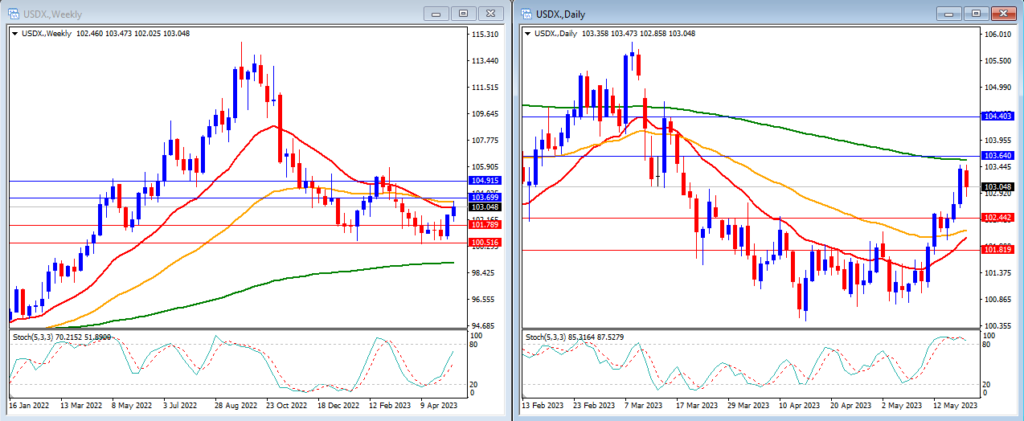Click the 102.442 red support label on Daily
Viewport: 1024px width, 421px height.
pos(999,217)
